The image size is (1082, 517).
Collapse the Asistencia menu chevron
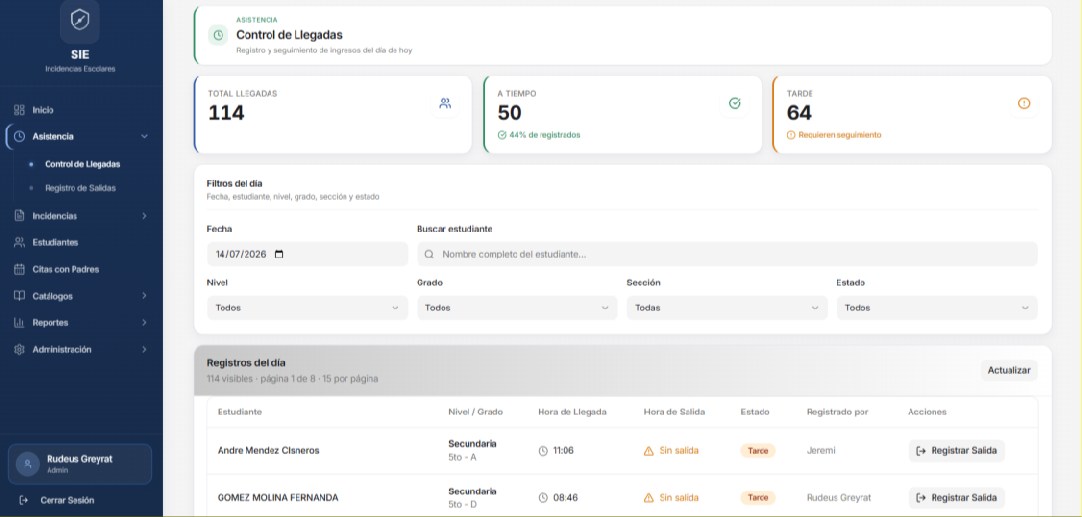pos(144,137)
